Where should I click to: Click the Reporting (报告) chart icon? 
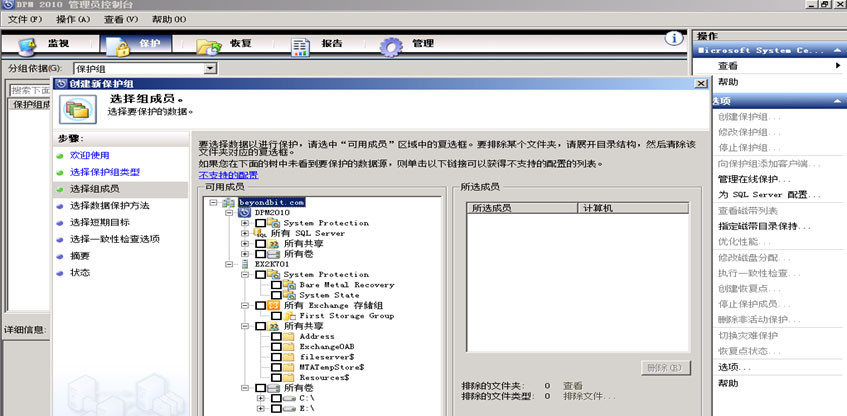click(x=300, y=46)
